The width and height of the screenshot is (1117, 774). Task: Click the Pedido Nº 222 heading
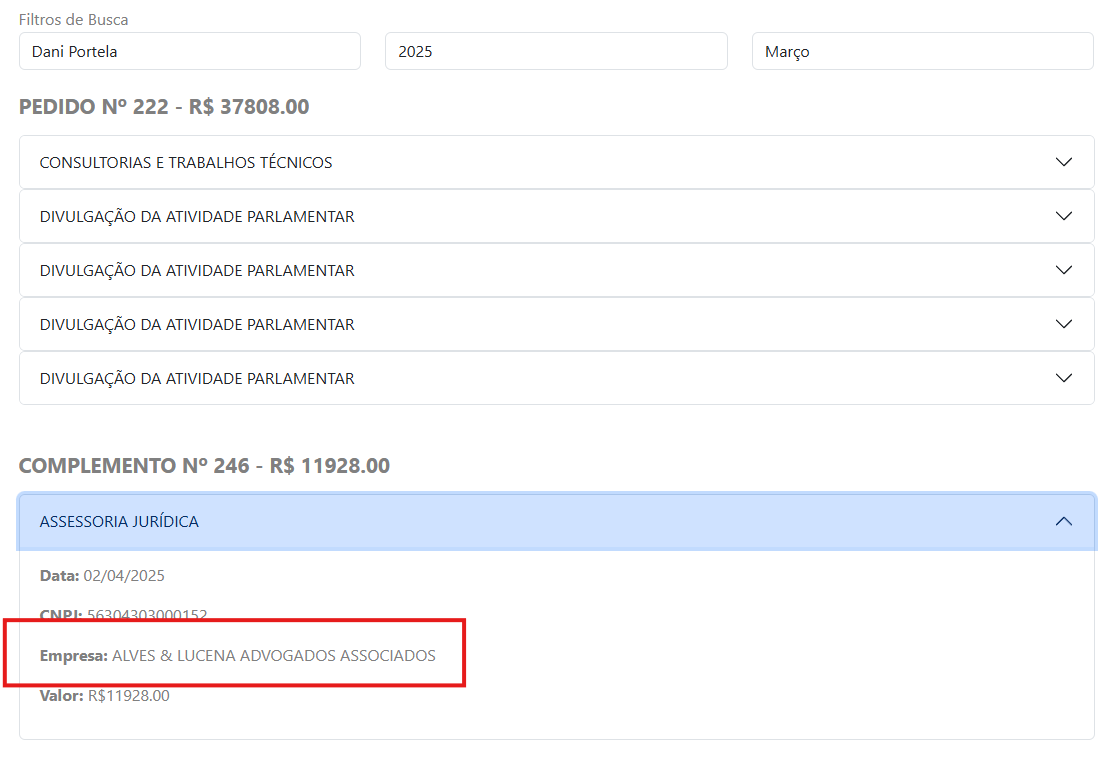tap(164, 106)
